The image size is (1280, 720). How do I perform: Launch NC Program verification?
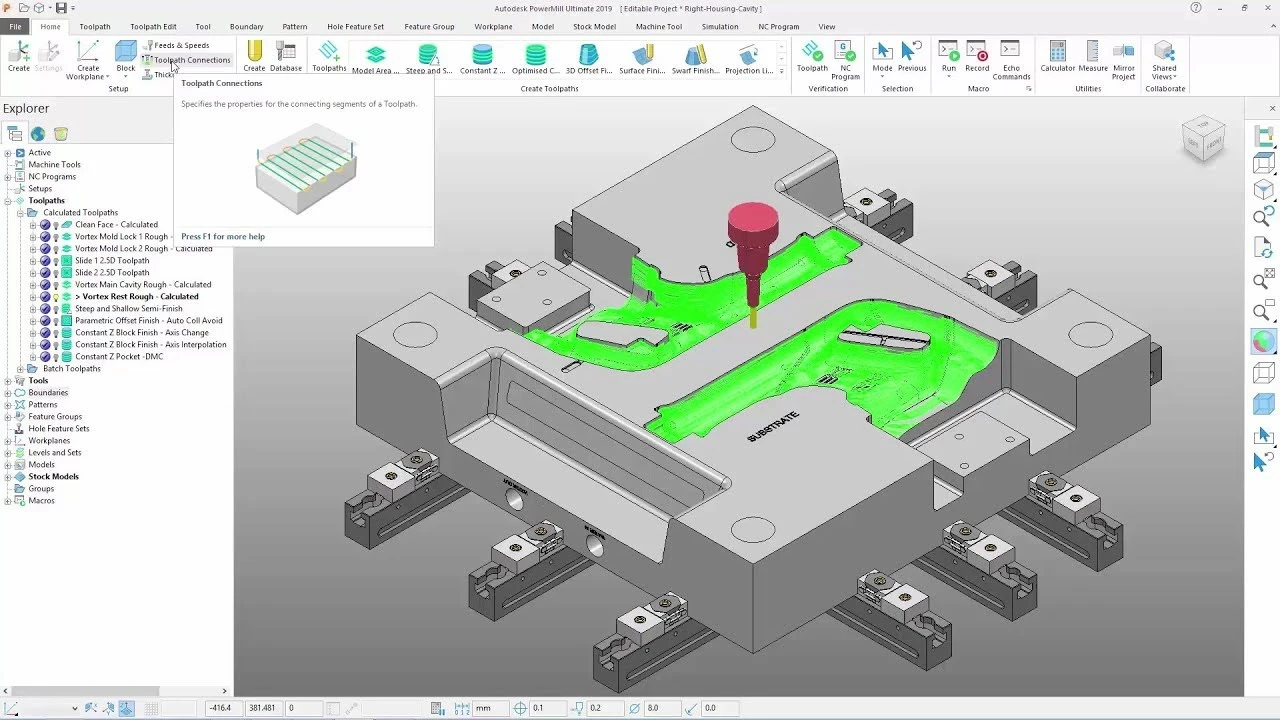pyautogui.click(x=845, y=55)
